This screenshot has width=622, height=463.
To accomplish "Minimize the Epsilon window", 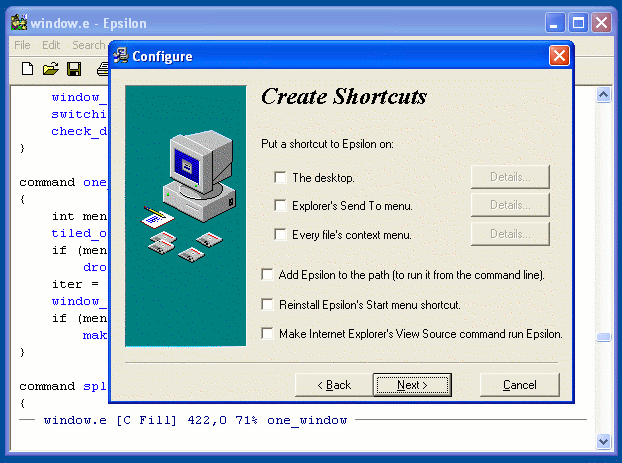I will tap(555, 23).
